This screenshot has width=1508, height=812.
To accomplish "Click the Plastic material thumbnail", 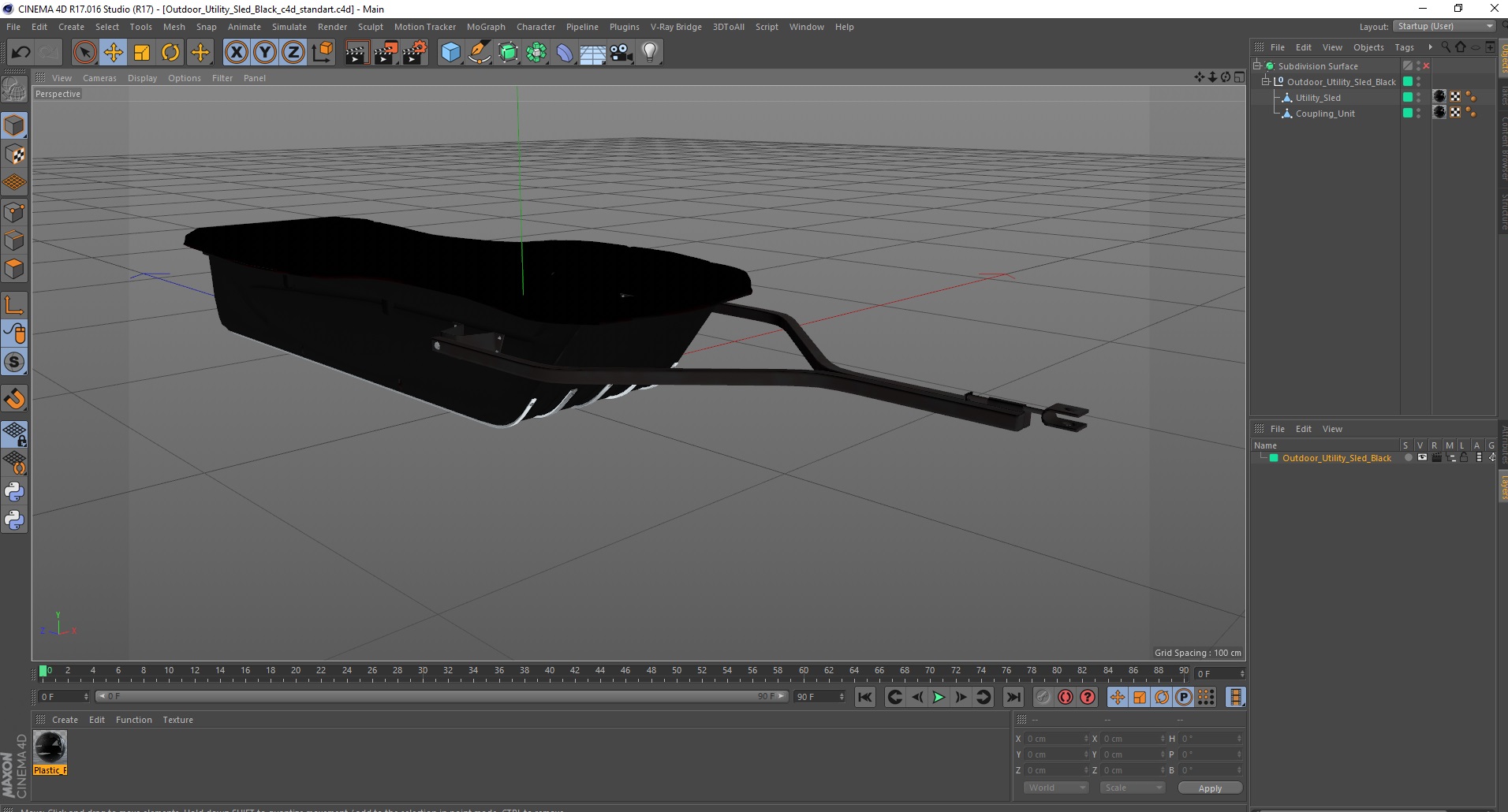I will 50,747.
